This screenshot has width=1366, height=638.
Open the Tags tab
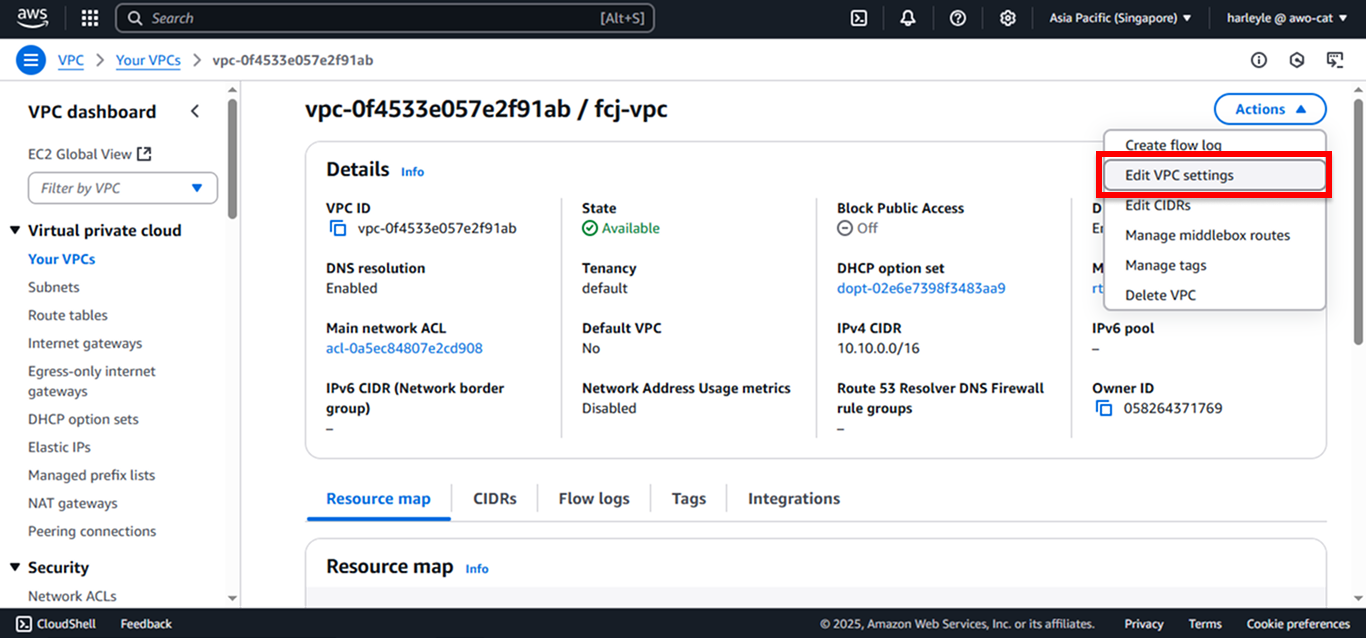(x=689, y=498)
